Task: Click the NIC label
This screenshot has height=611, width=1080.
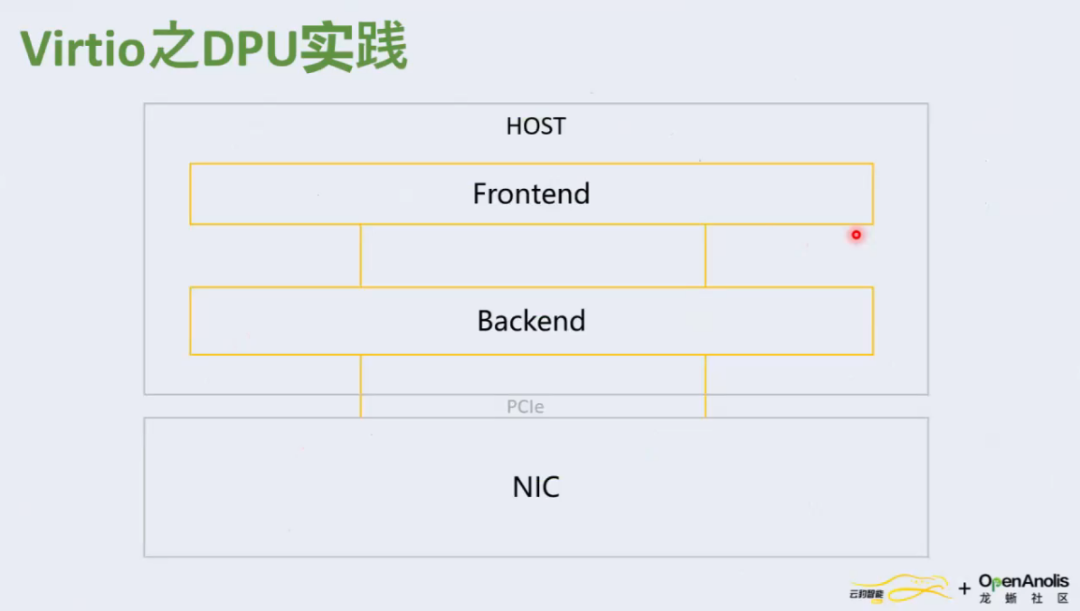Action: [x=536, y=487]
